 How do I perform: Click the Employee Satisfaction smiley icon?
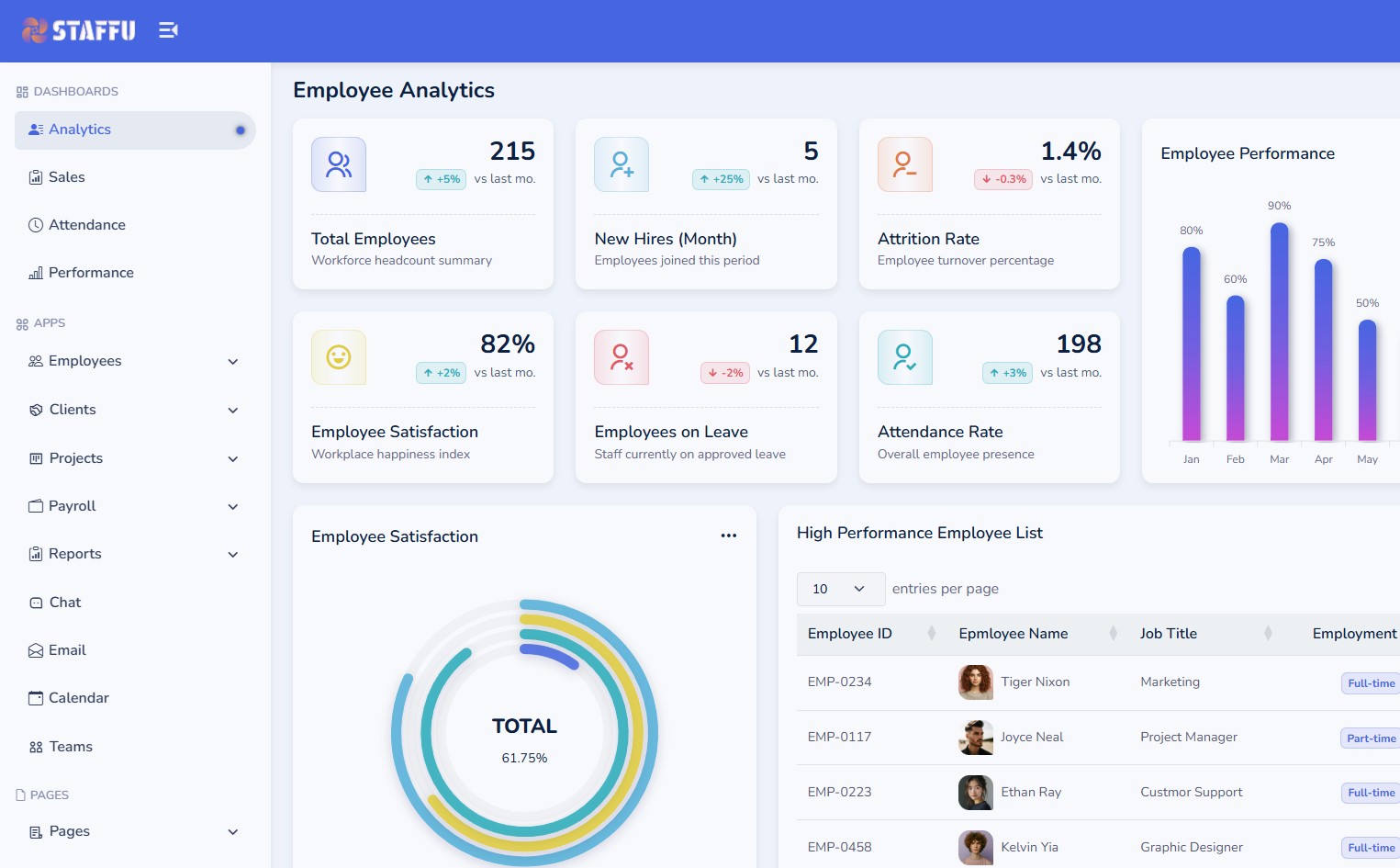click(x=339, y=357)
